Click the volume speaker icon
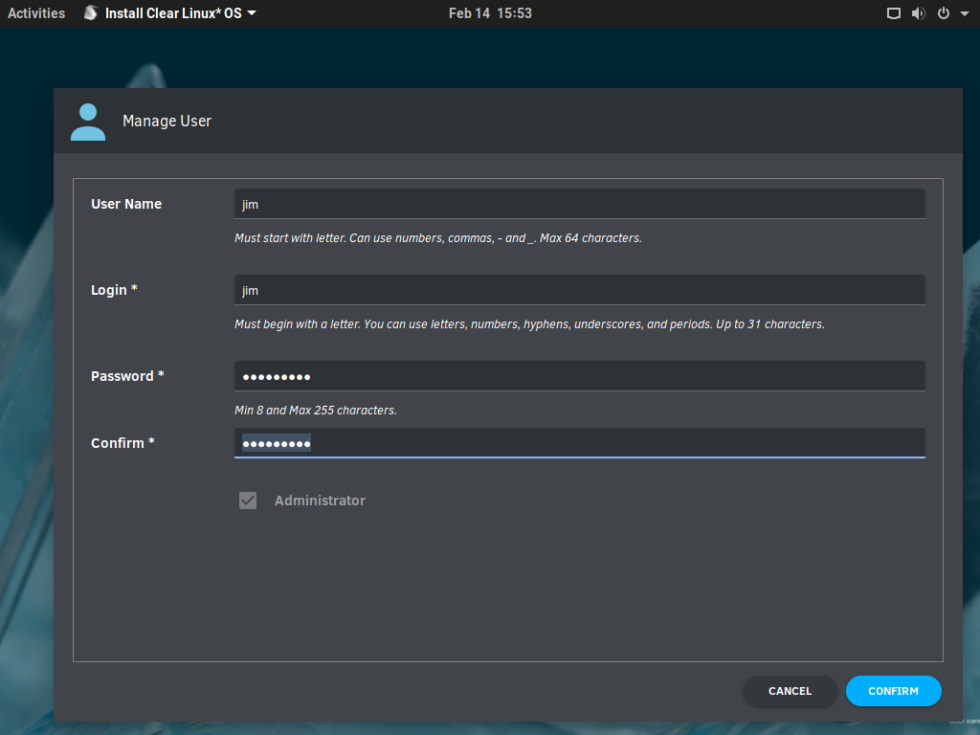 918,14
